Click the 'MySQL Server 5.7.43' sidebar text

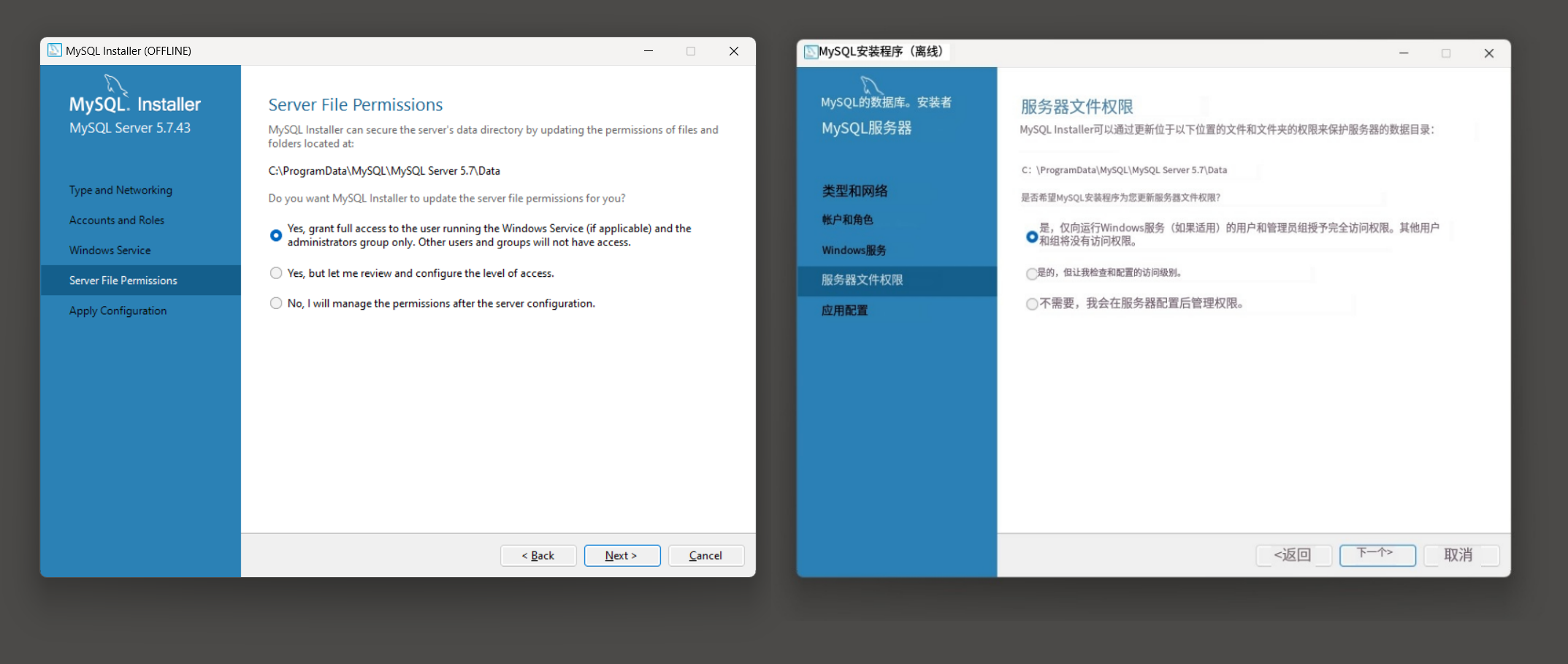click(130, 128)
